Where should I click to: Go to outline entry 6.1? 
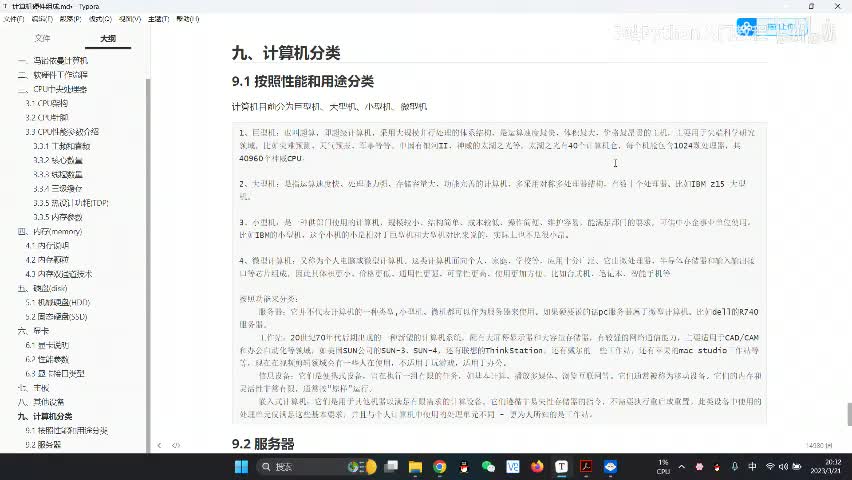(x=47, y=345)
